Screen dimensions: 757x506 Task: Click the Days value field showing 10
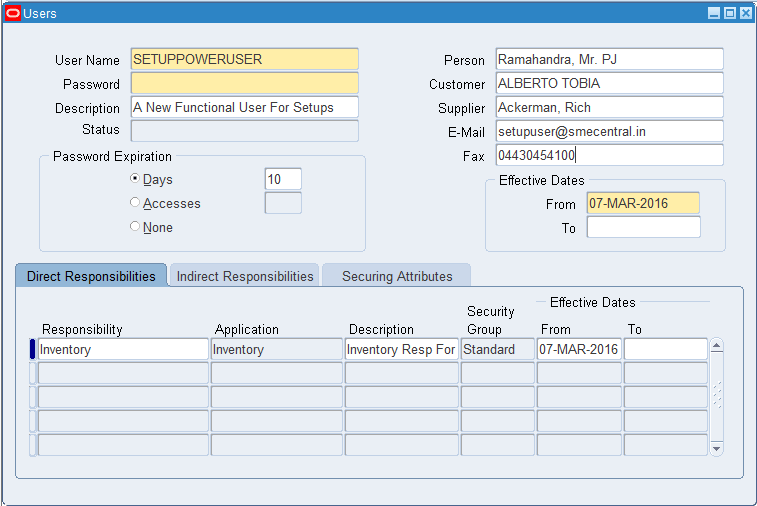click(x=283, y=180)
